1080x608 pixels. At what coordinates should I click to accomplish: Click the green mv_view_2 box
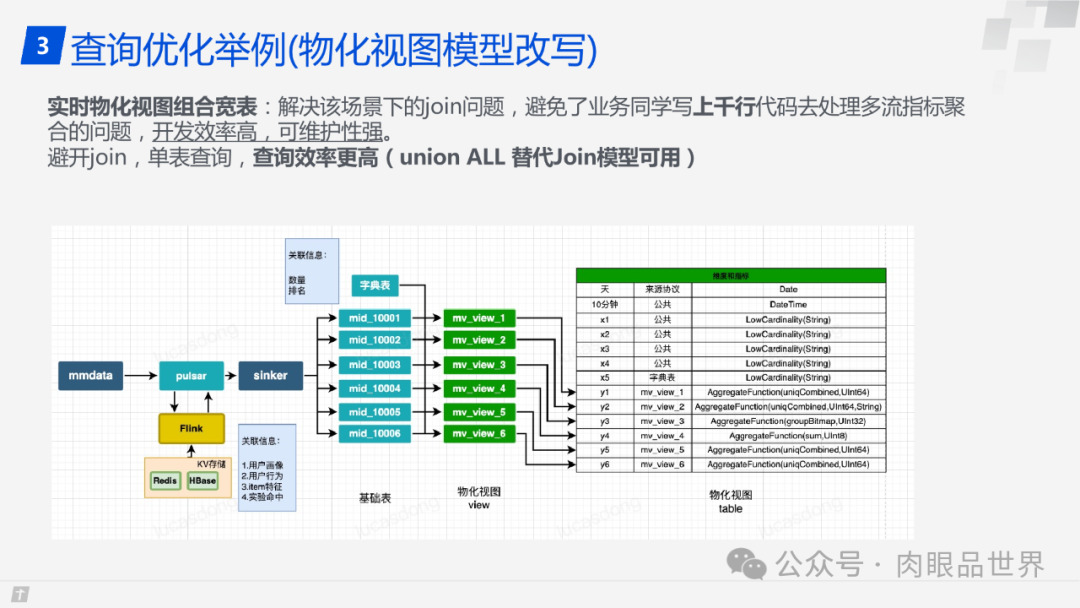pos(479,340)
